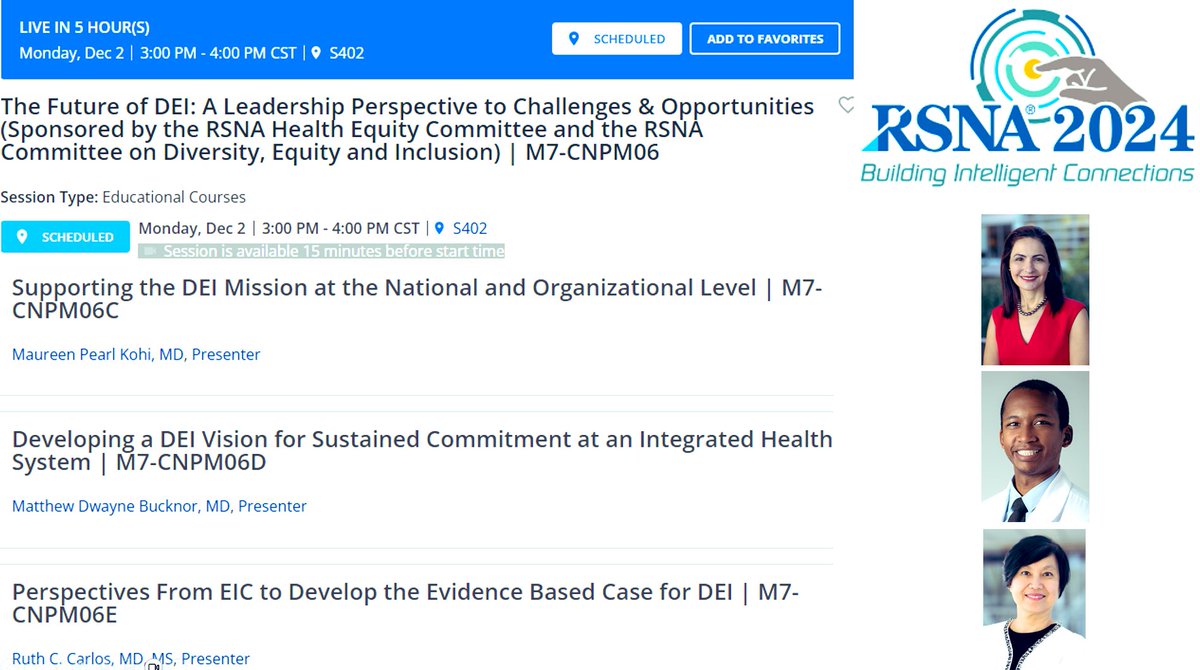This screenshot has height=670, width=1200.
Task: Open Matthew Dwayne Bucknor, MD presenter link
Action: coord(159,506)
